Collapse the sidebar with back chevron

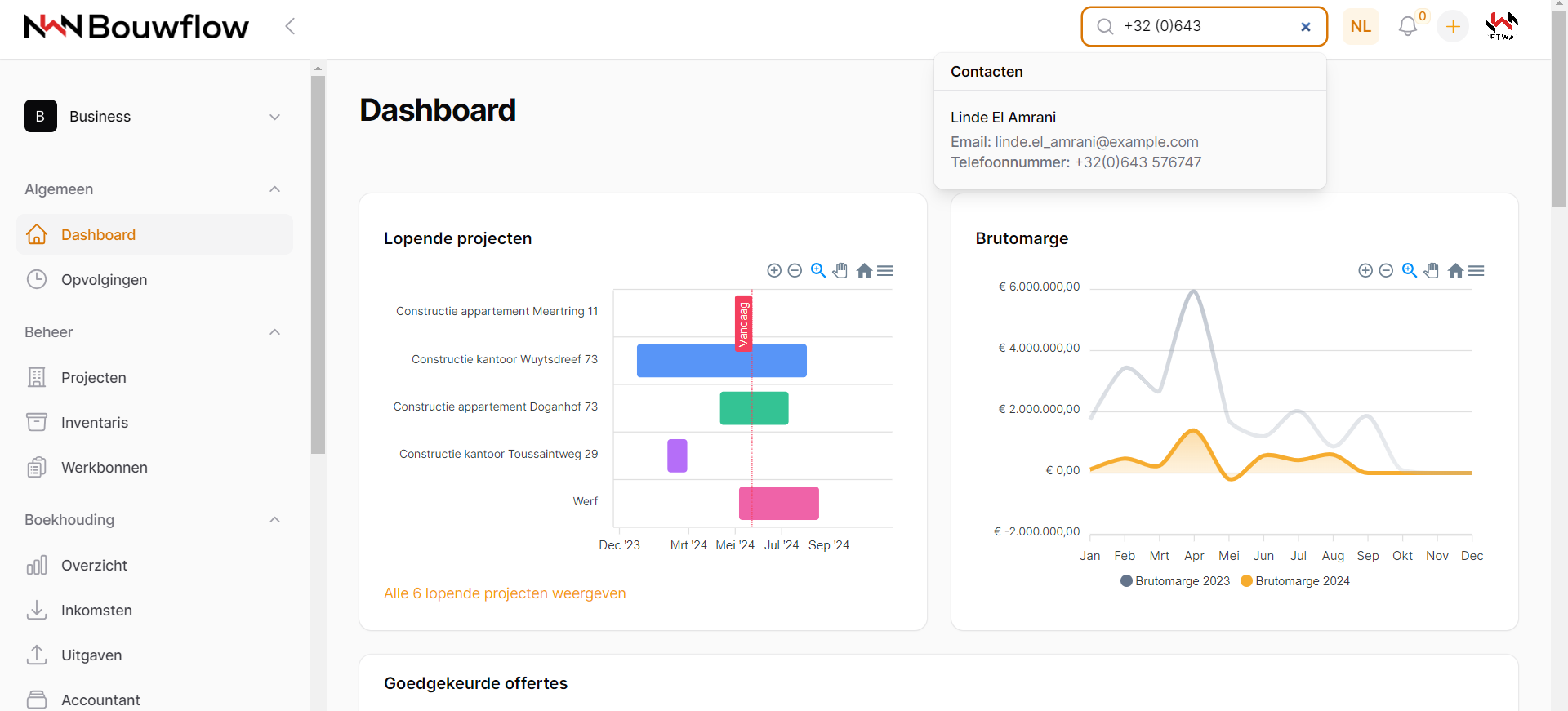[290, 26]
